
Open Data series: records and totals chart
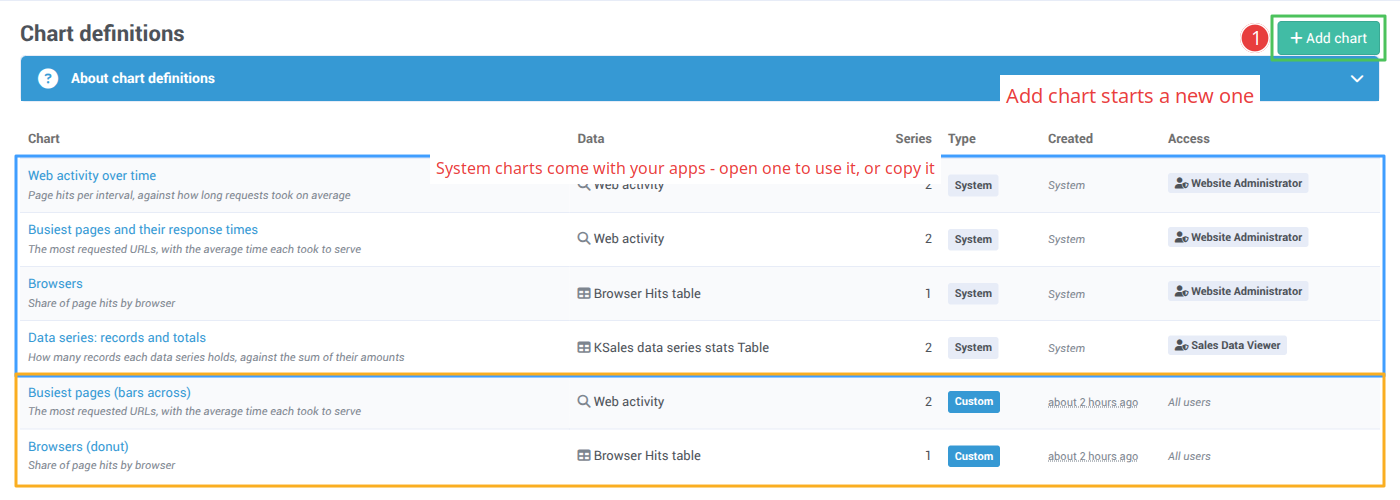[117, 337]
